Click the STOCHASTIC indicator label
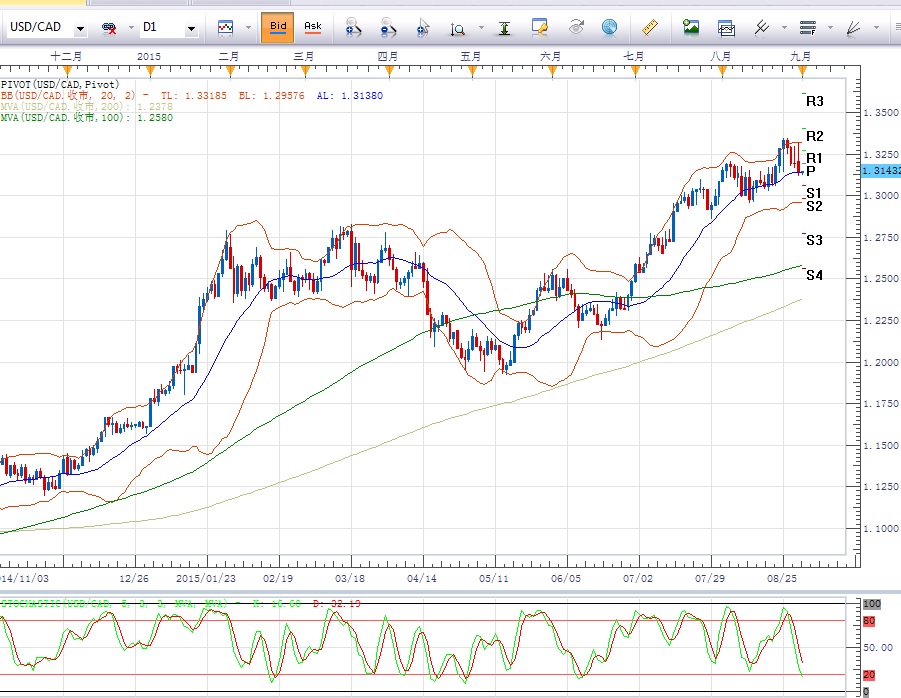 (x=180, y=604)
